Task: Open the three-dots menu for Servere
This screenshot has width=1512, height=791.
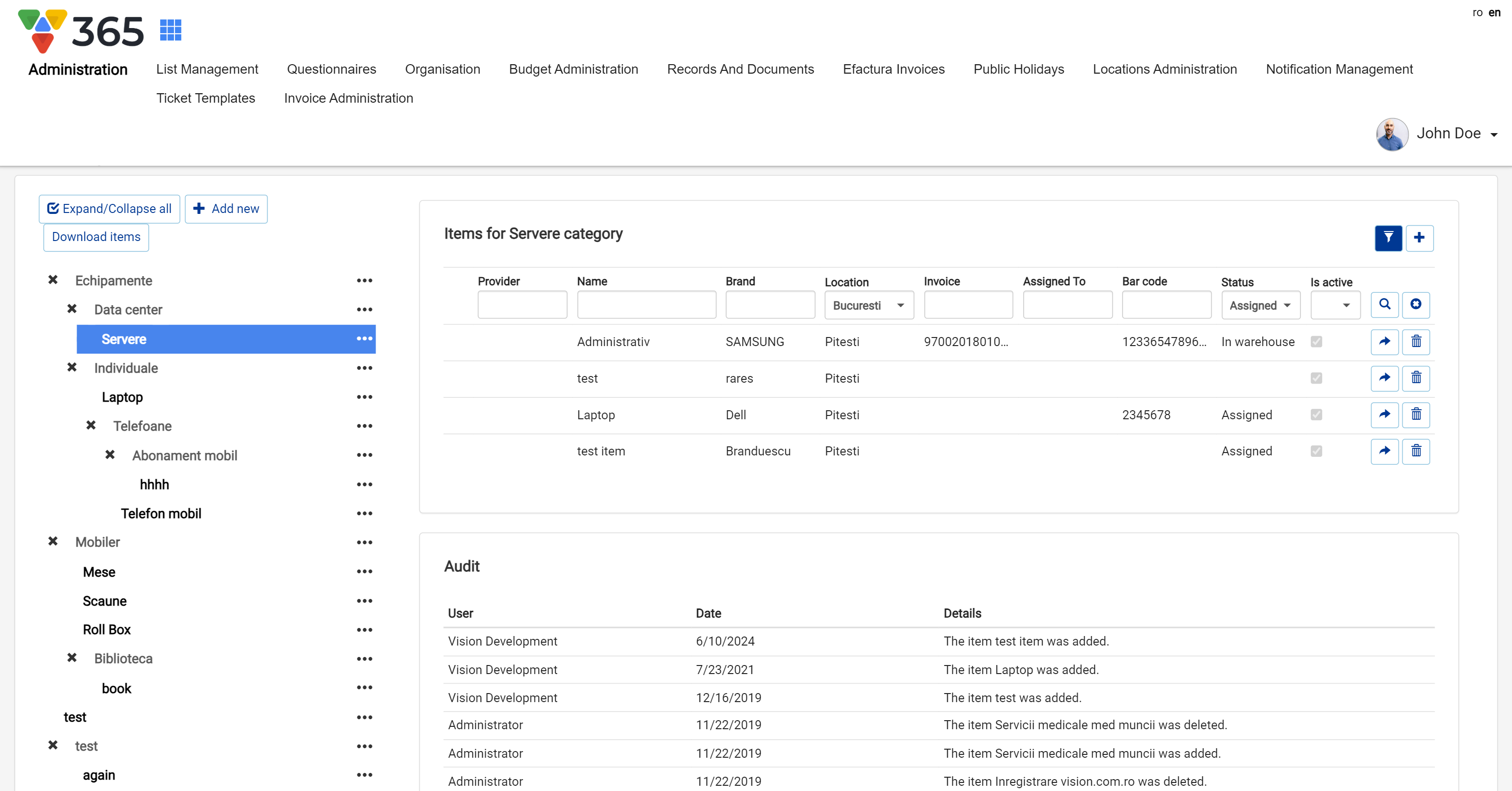Action: tap(364, 338)
